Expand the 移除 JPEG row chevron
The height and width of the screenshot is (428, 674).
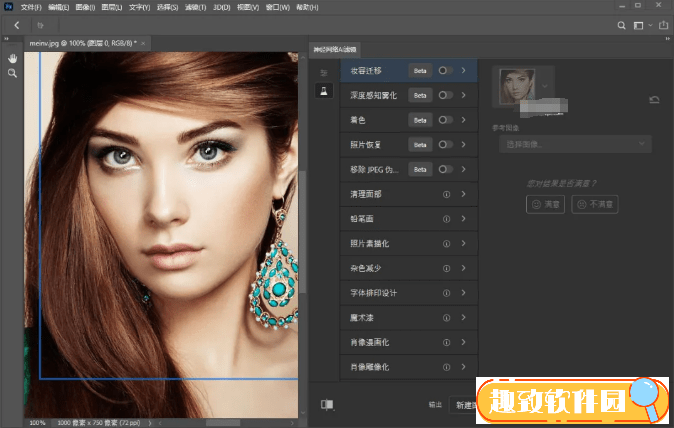(464, 169)
